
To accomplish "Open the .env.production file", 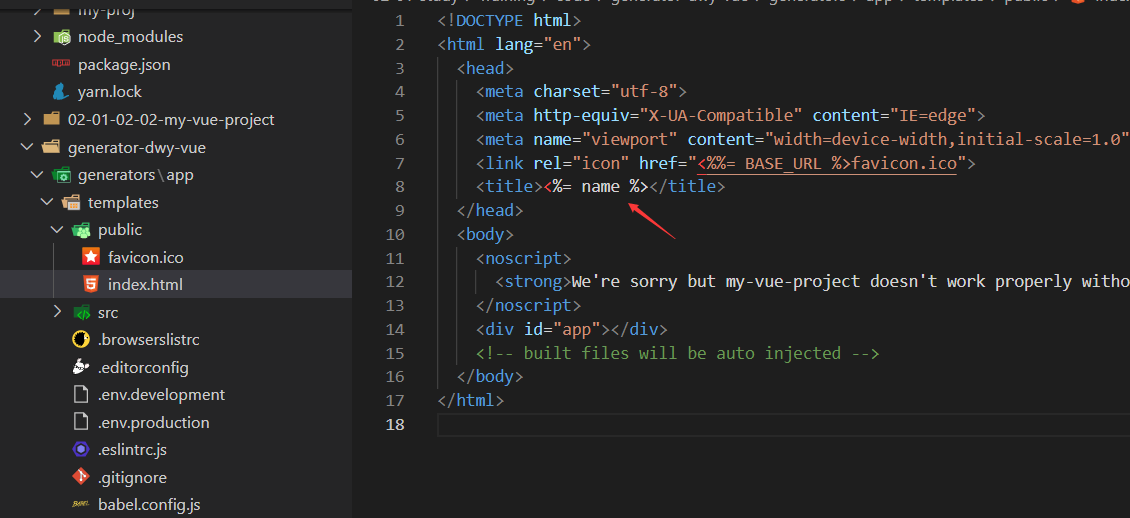I will coord(153,422).
